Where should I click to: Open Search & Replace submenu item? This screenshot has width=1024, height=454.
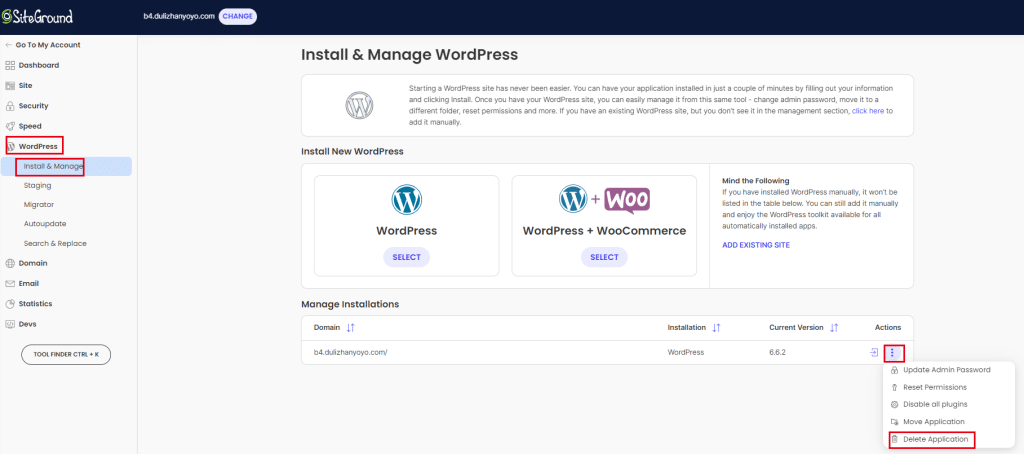click(x=55, y=243)
